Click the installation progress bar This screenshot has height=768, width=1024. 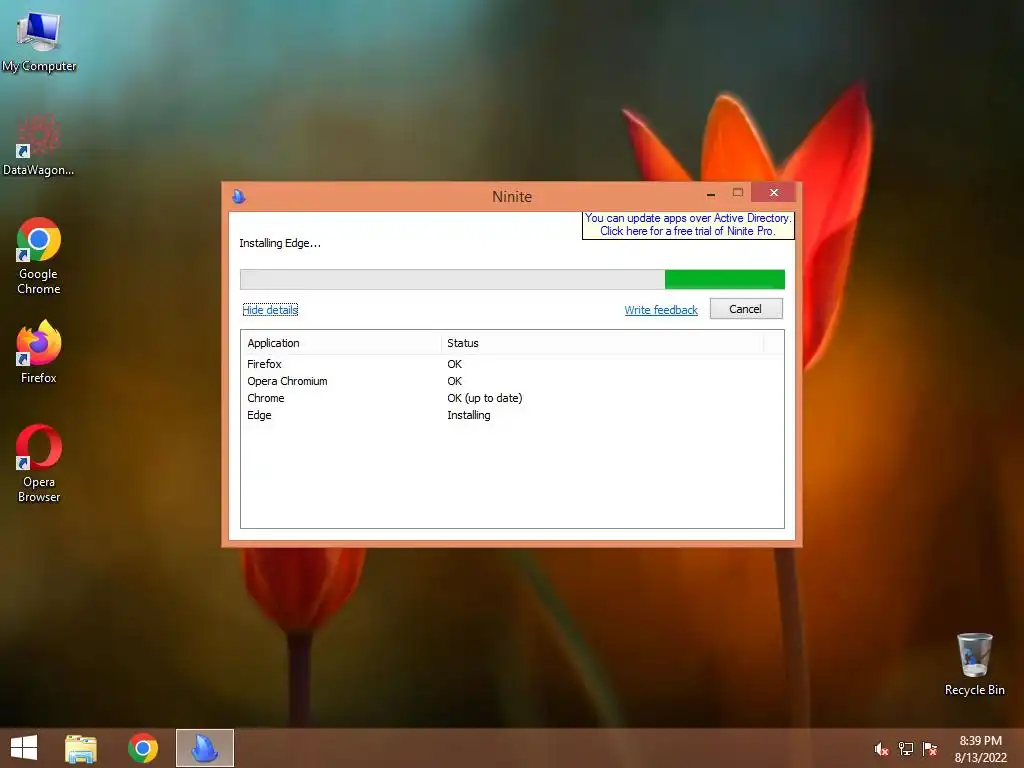tap(512, 280)
